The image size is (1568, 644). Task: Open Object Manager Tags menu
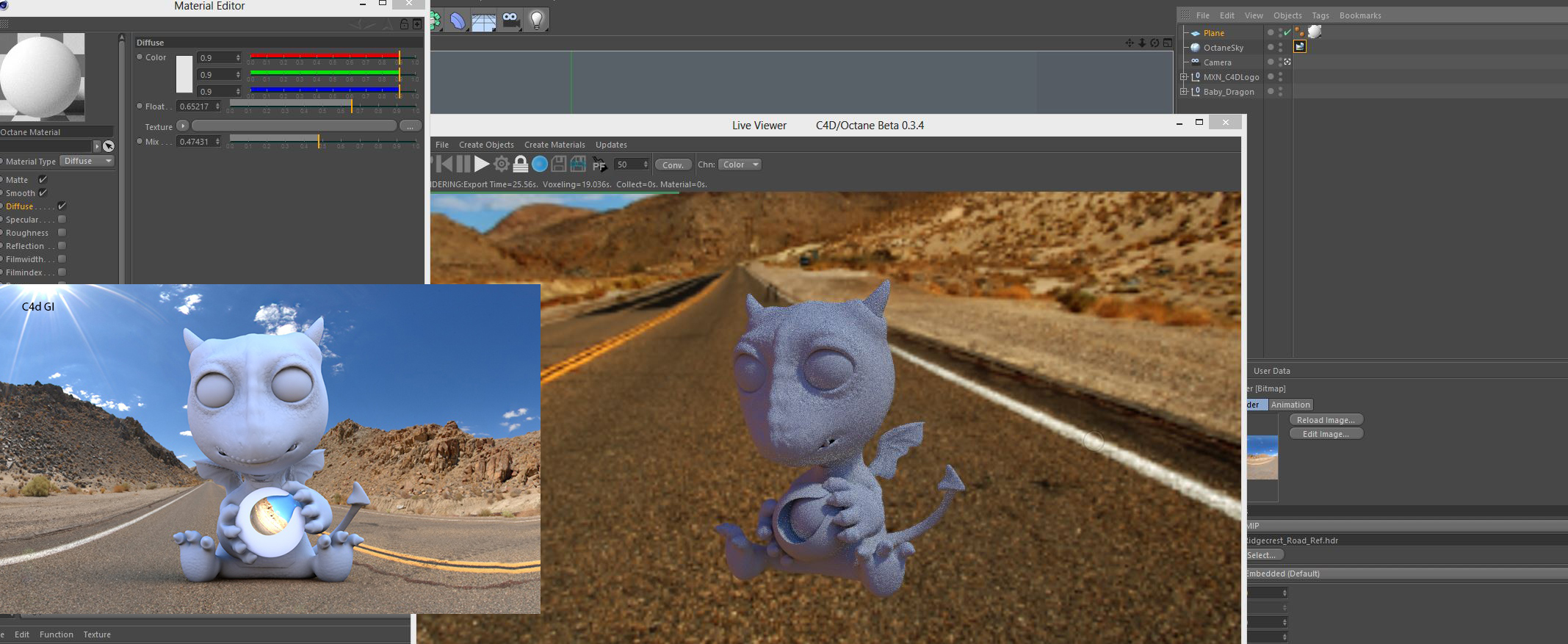(1320, 15)
